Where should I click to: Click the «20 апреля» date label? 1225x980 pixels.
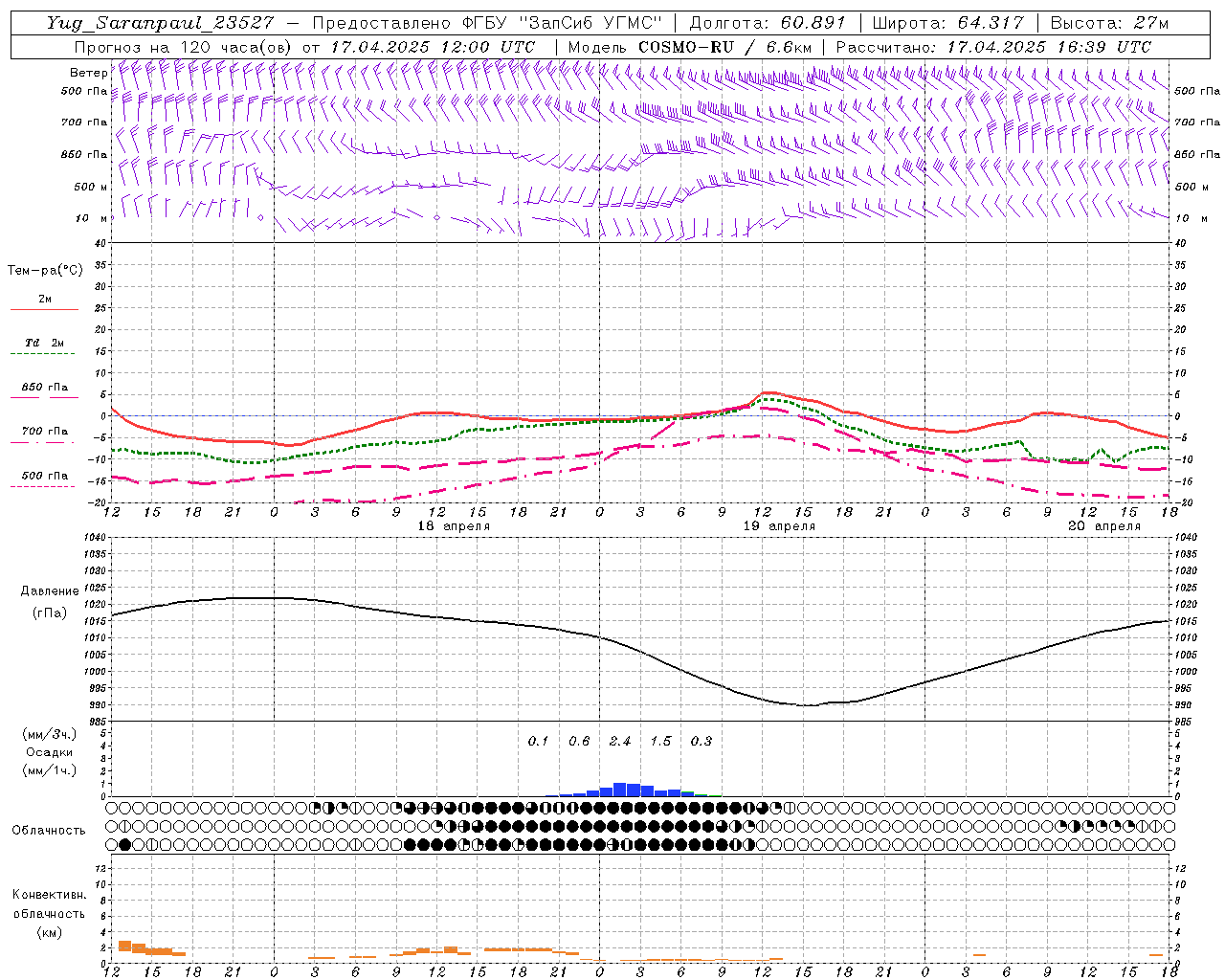pyautogui.click(x=1103, y=525)
